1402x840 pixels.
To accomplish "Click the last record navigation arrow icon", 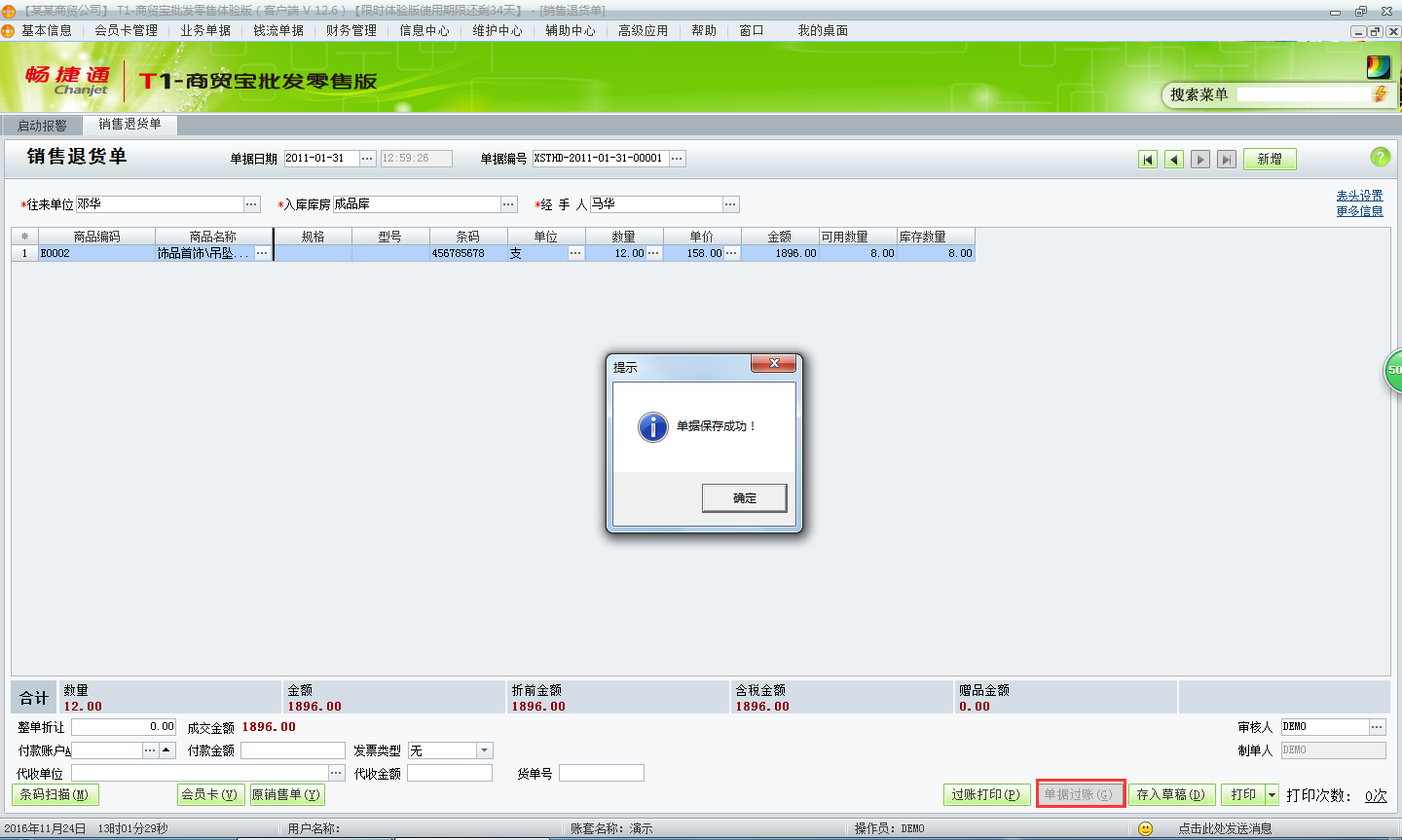I will [x=1226, y=158].
